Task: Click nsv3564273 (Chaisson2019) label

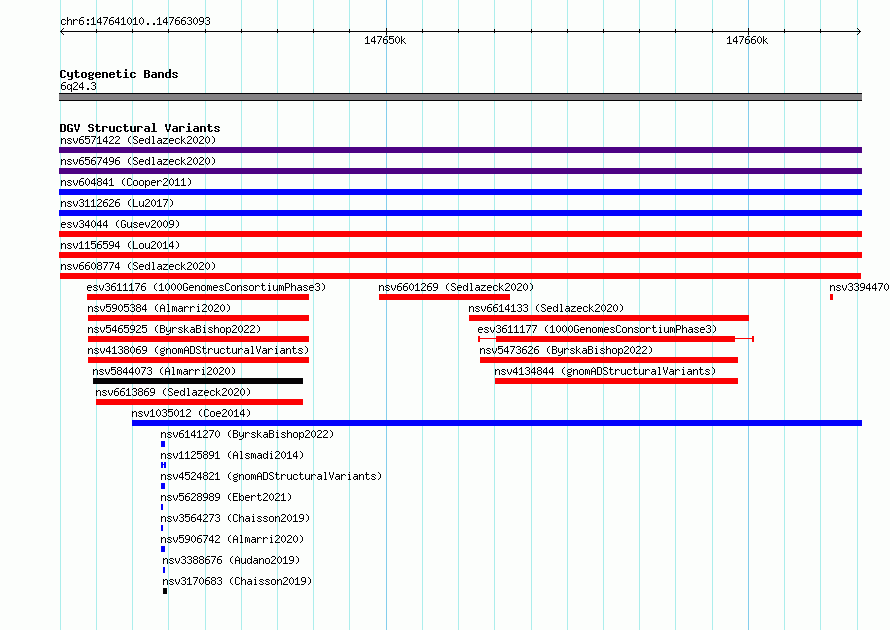Action: [x=235, y=518]
